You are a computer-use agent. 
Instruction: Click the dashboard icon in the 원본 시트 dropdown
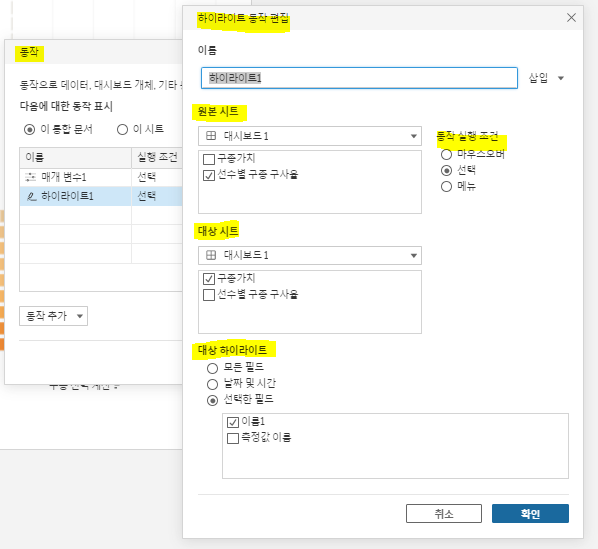(x=211, y=136)
